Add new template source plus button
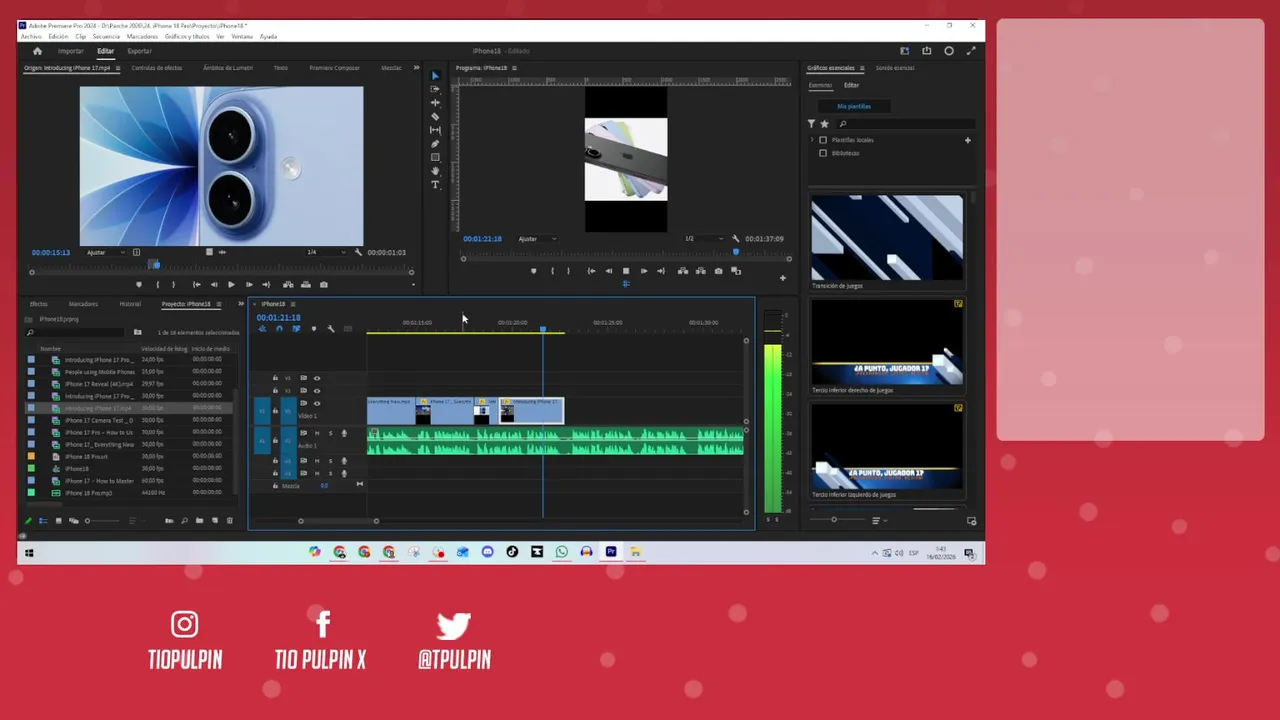The width and height of the screenshot is (1280, 720). pyautogui.click(x=967, y=140)
